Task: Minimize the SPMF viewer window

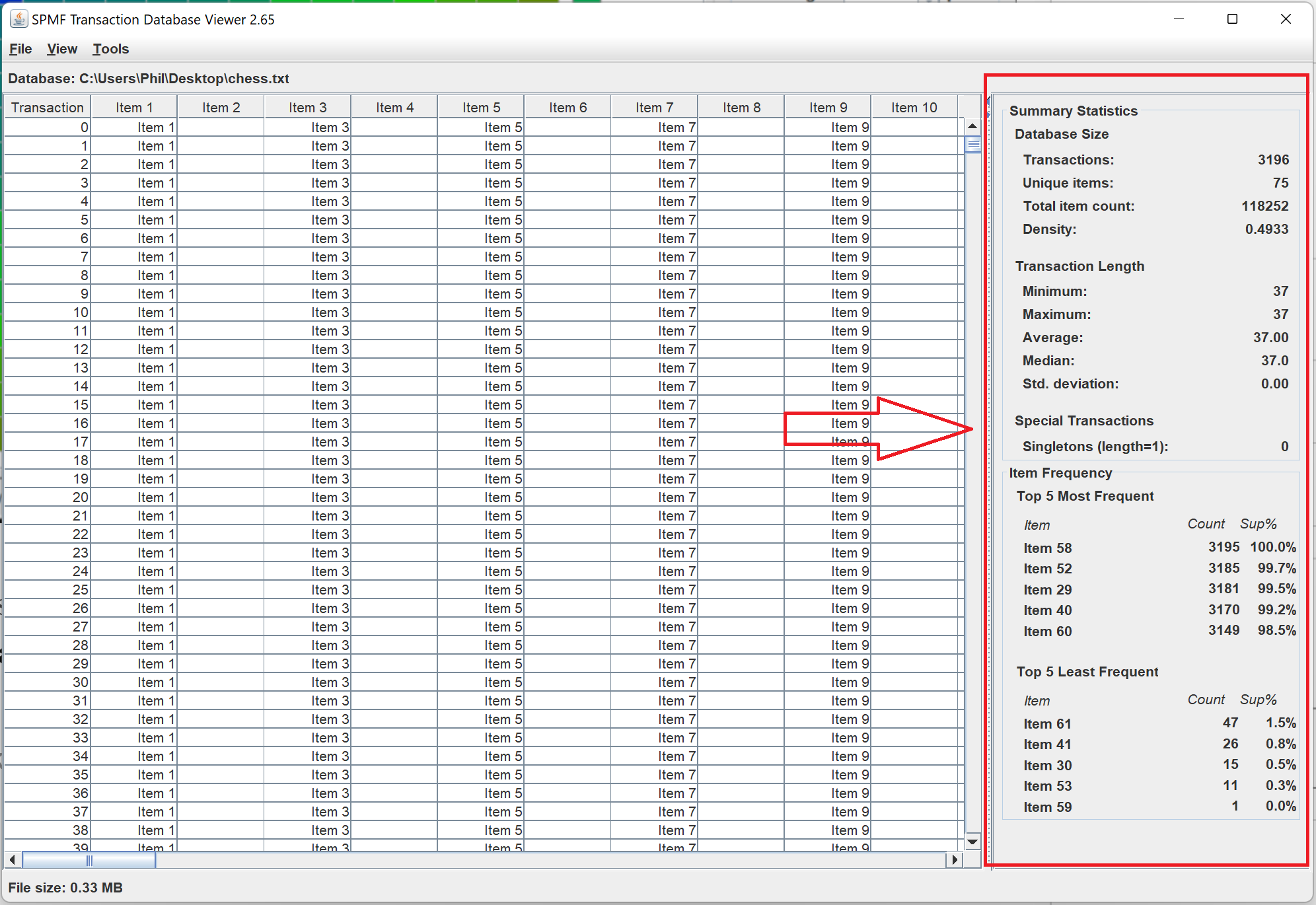Action: (x=1179, y=19)
